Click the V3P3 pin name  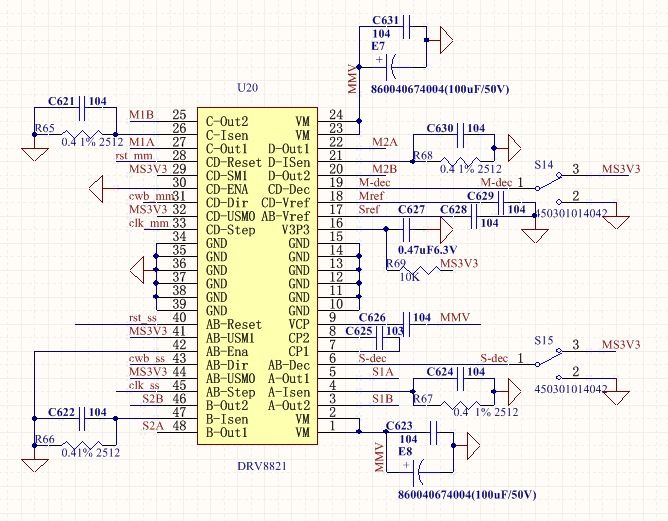point(296,230)
